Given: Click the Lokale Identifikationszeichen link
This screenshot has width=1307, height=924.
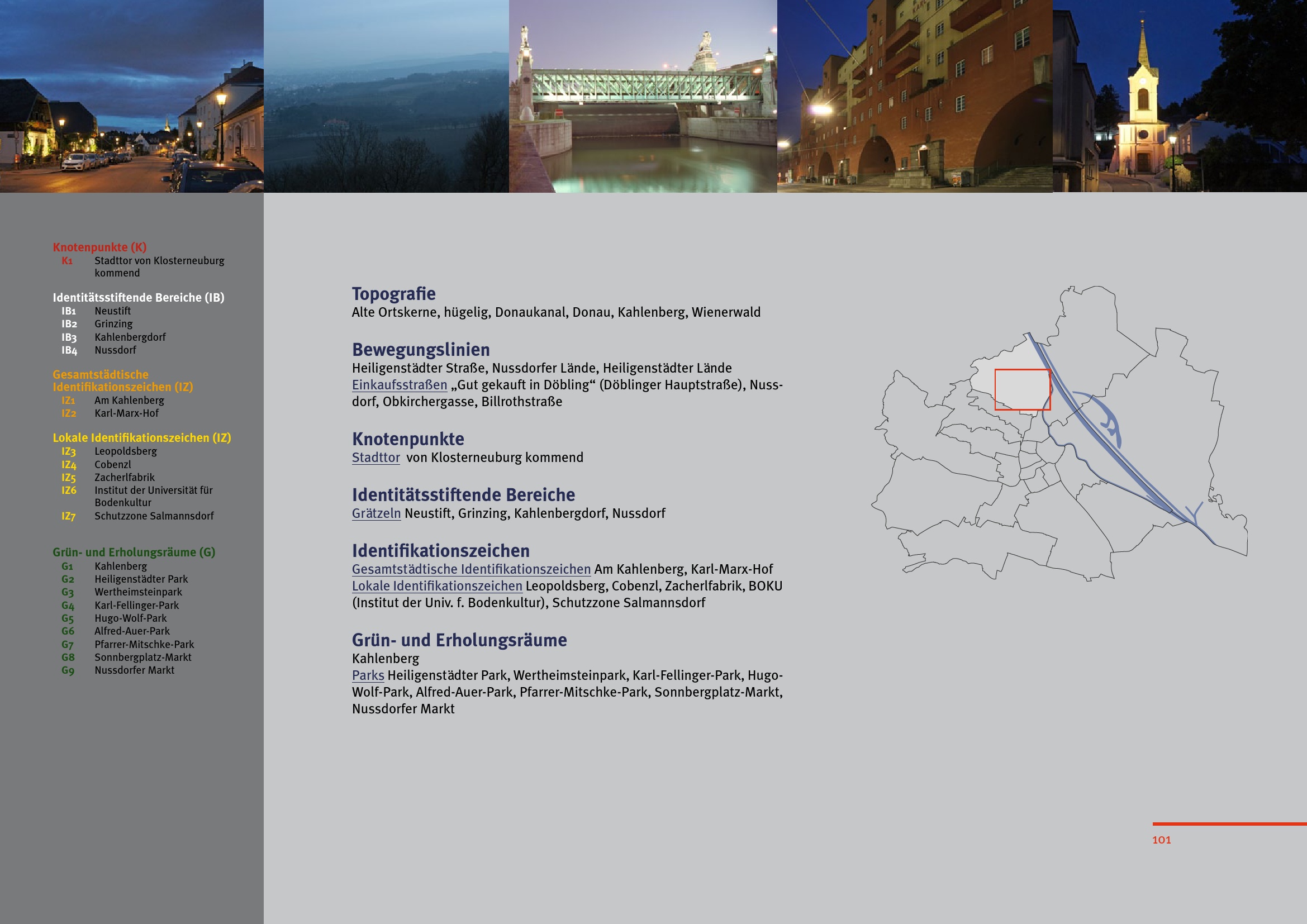Looking at the screenshot, I should (436, 586).
